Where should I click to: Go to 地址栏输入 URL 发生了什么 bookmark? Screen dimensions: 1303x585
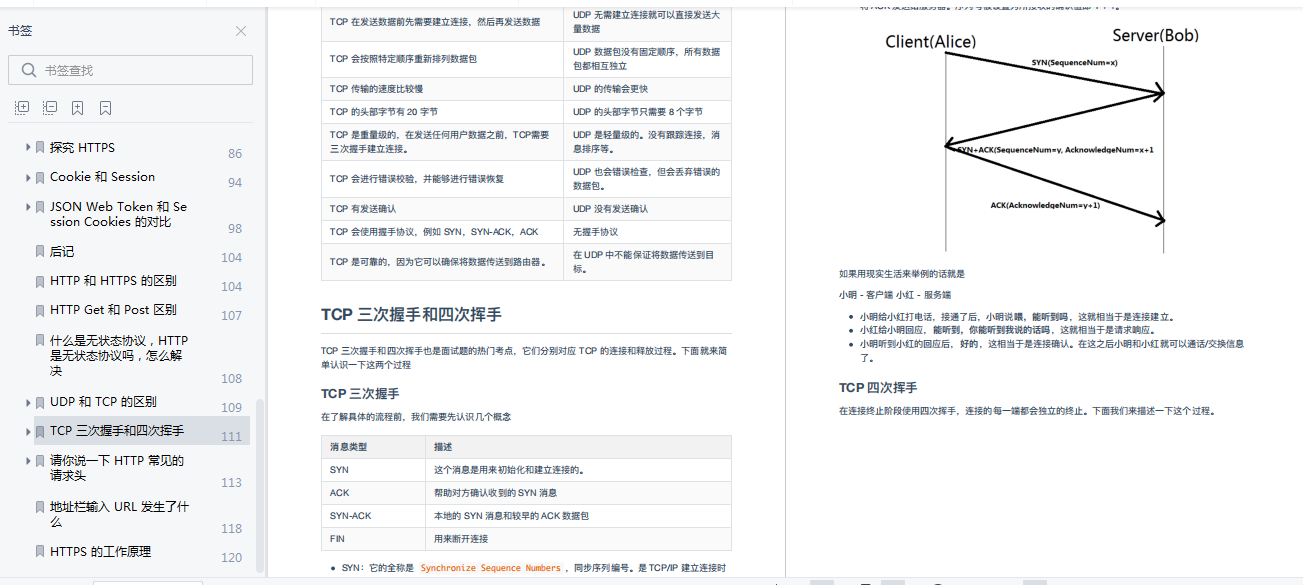tap(119, 514)
